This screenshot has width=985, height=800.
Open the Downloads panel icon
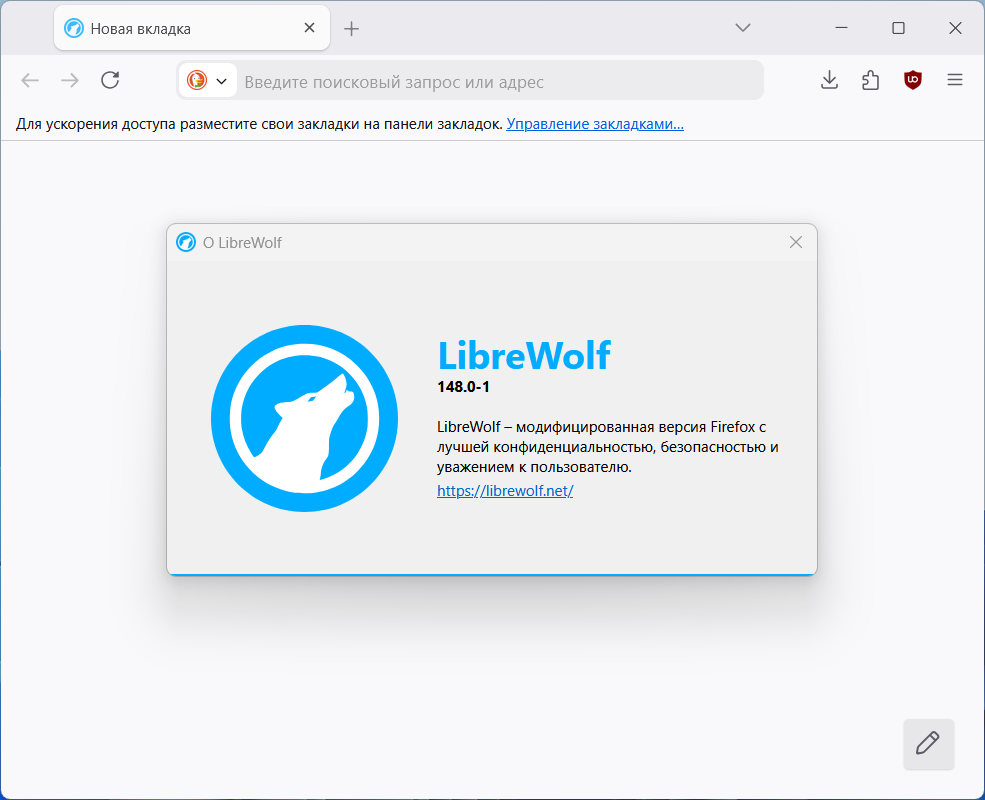pos(829,80)
